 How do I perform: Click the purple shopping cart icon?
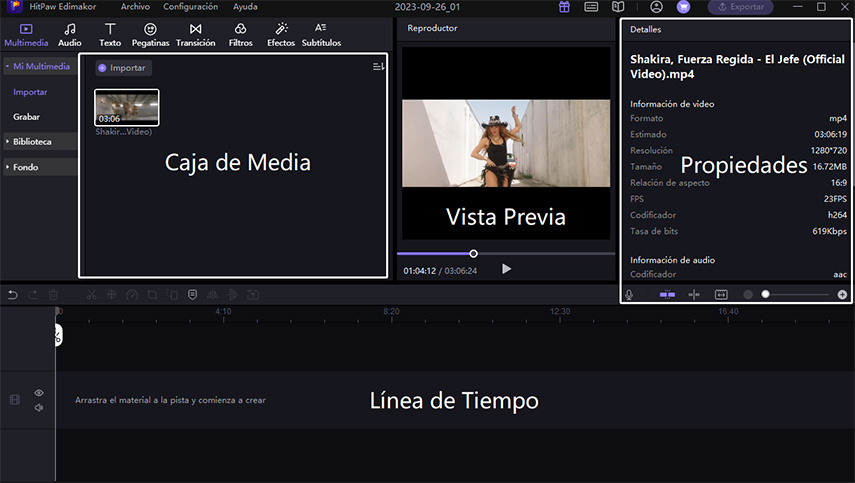(x=683, y=7)
